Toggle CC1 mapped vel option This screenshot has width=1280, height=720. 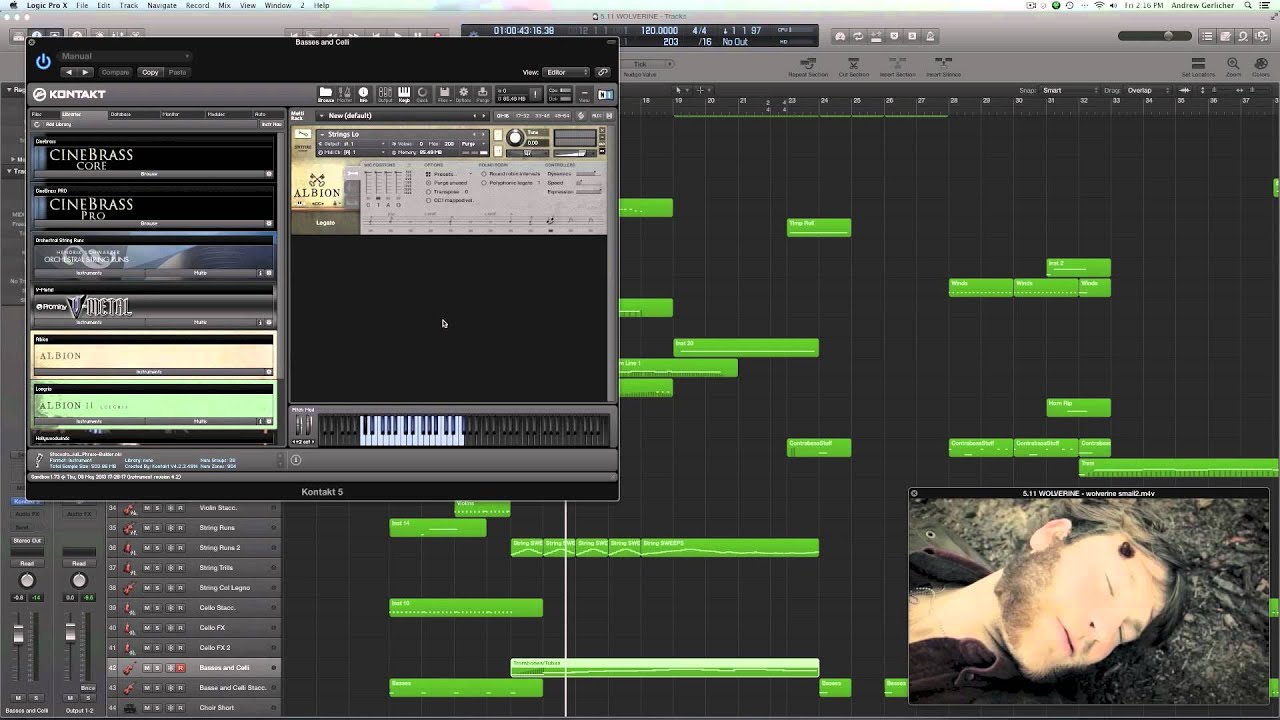point(450,200)
